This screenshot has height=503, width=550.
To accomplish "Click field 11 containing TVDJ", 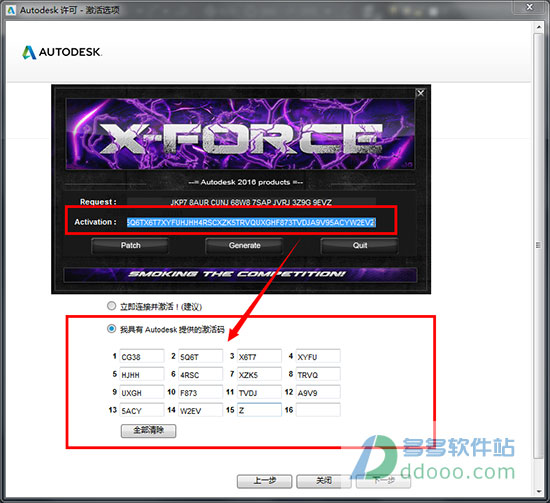I will [259, 392].
